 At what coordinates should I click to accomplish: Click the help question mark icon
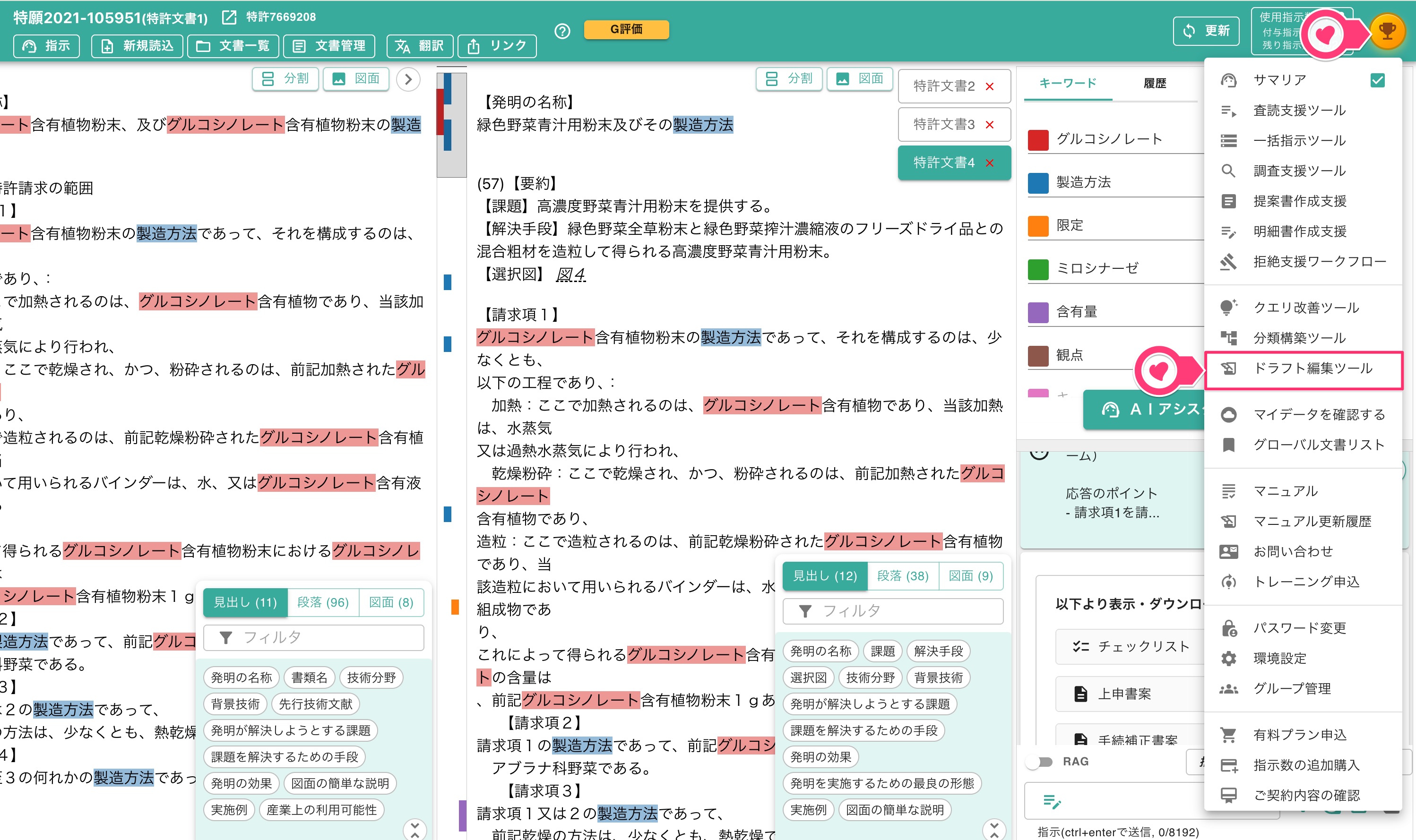tap(562, 31)
